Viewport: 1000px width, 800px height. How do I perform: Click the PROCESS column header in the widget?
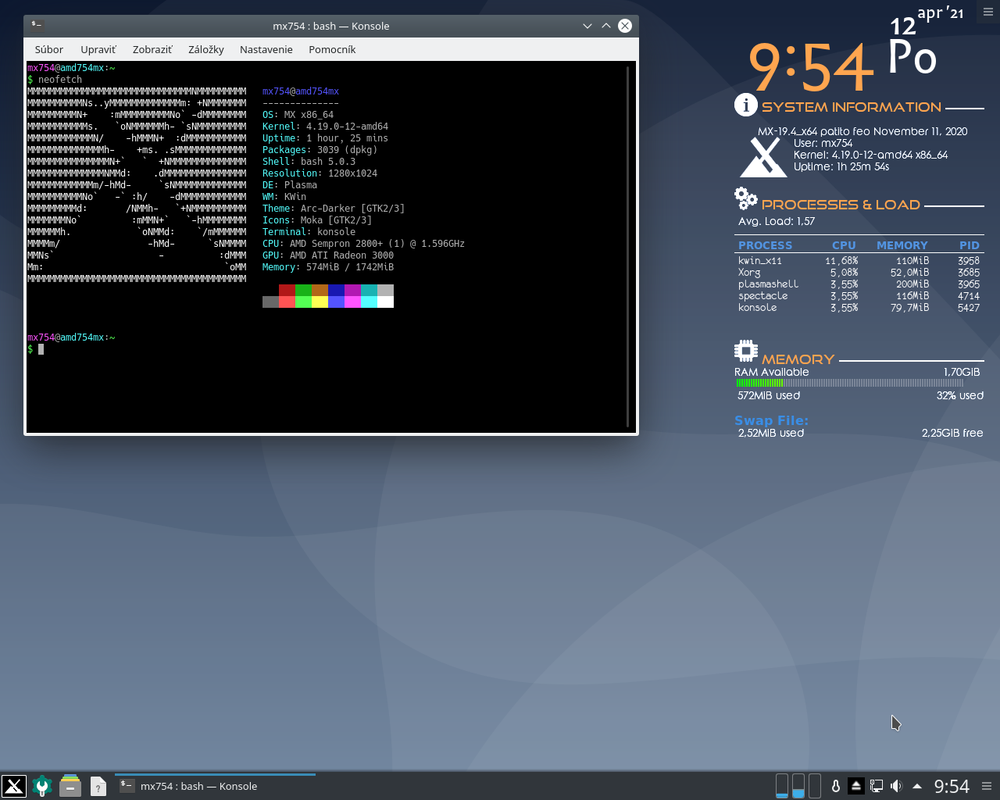coord(765,245)
